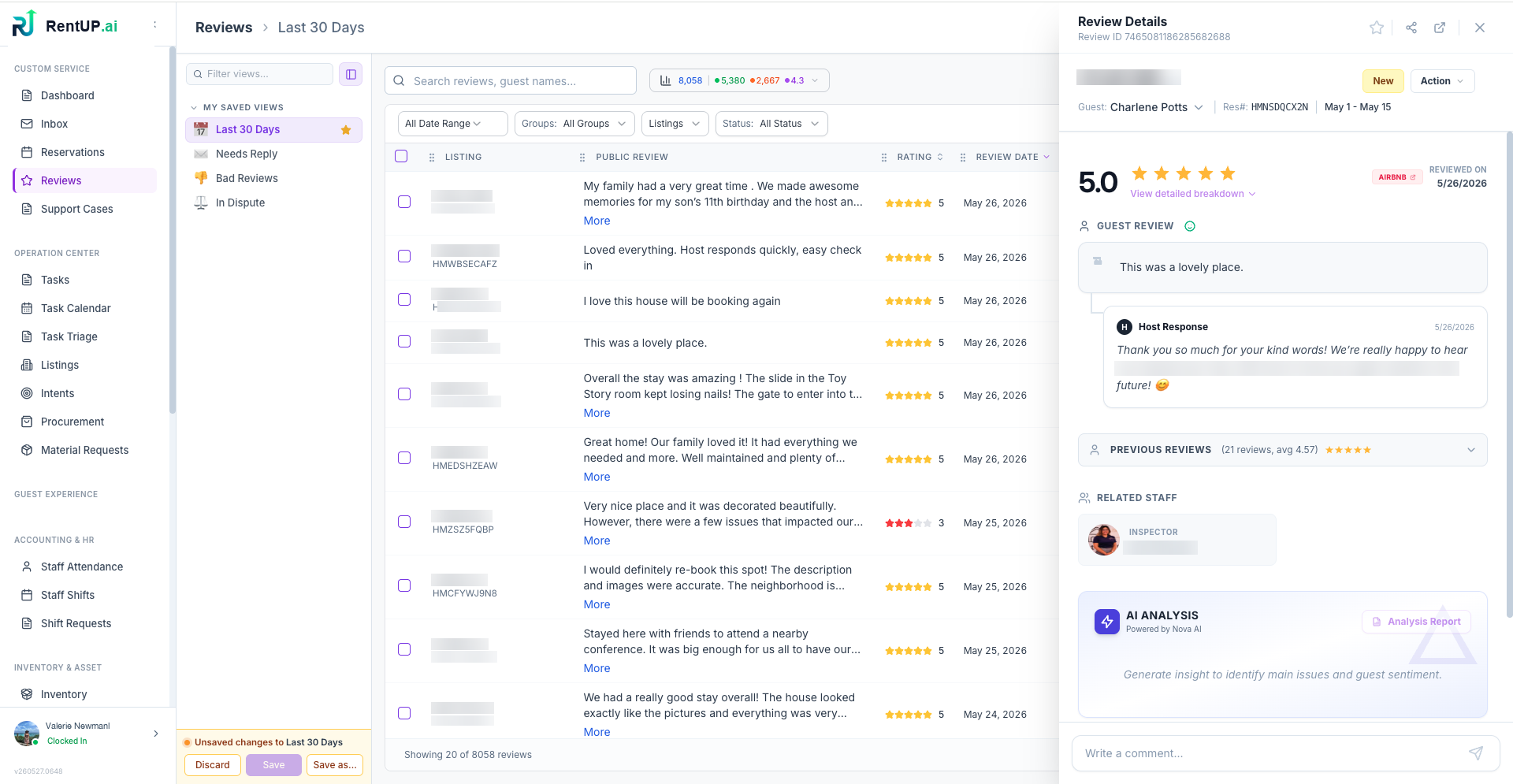Check the 'I would definitely re-book' review row
The height and width of the screenshot is (784, 1513).
[404, 585]
